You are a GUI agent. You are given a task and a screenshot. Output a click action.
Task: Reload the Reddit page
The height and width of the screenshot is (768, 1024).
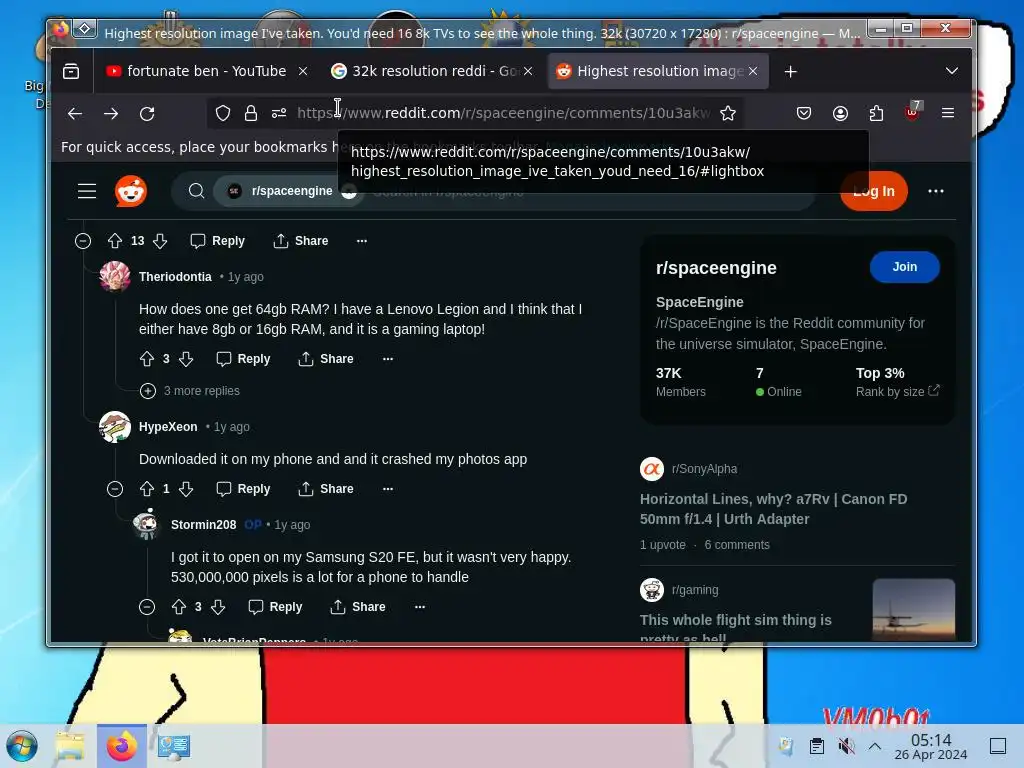pos(147,114)
